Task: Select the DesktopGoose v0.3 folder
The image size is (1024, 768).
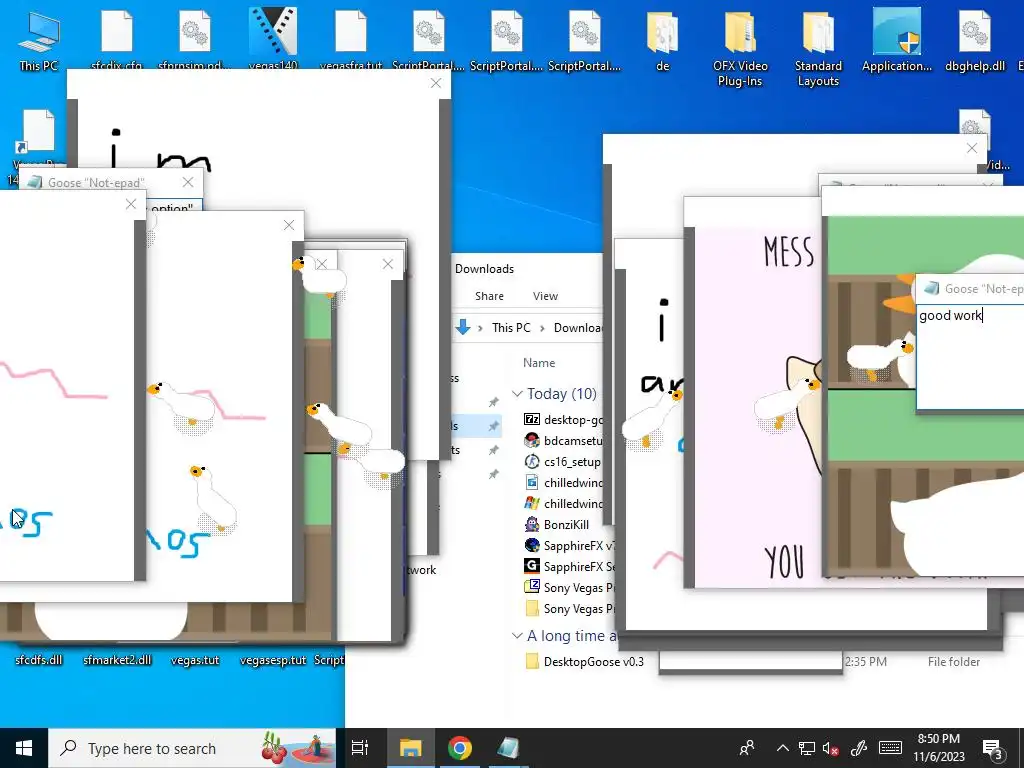Action: click(x=584, y=662)
